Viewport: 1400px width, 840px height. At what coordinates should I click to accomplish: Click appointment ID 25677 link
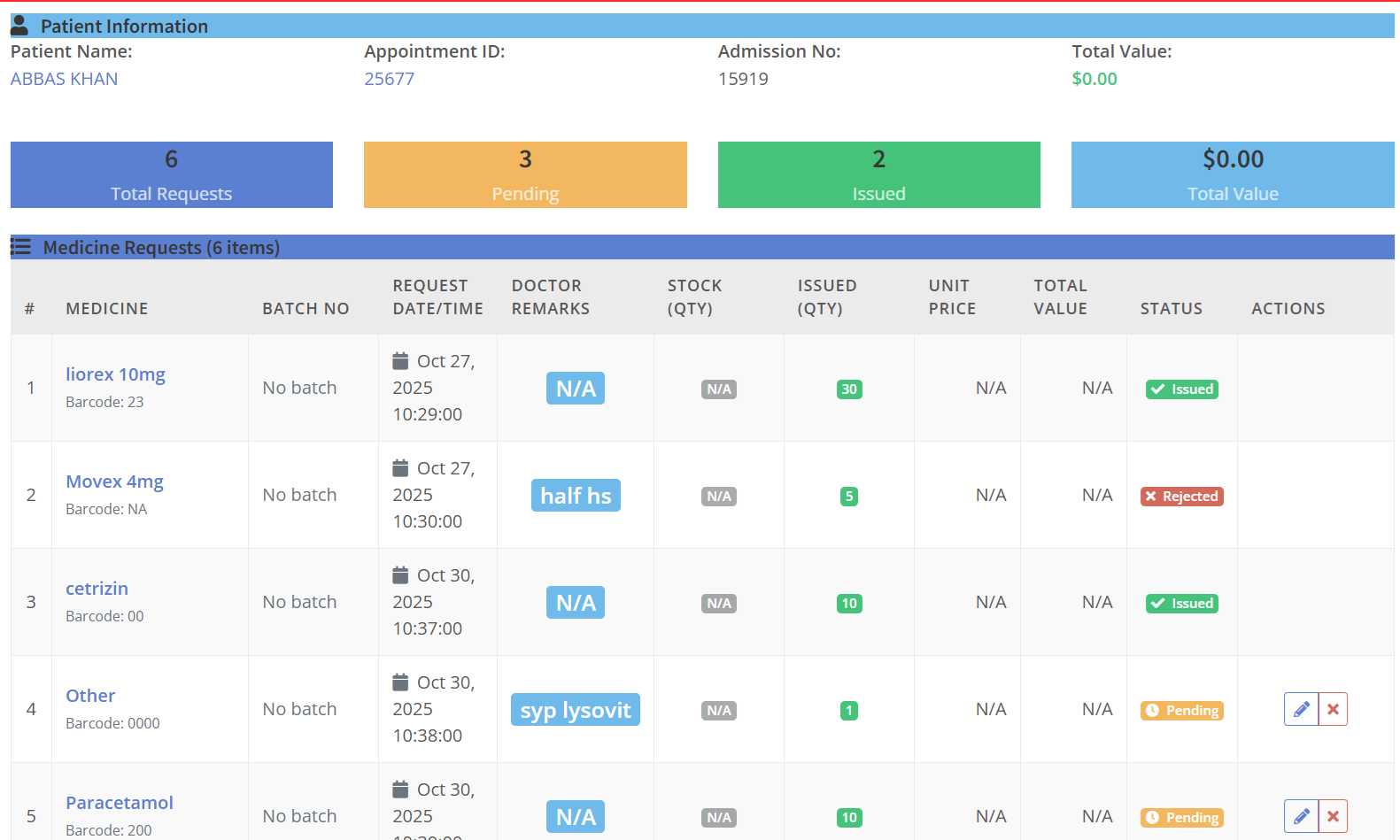click(x=389, y=79)
